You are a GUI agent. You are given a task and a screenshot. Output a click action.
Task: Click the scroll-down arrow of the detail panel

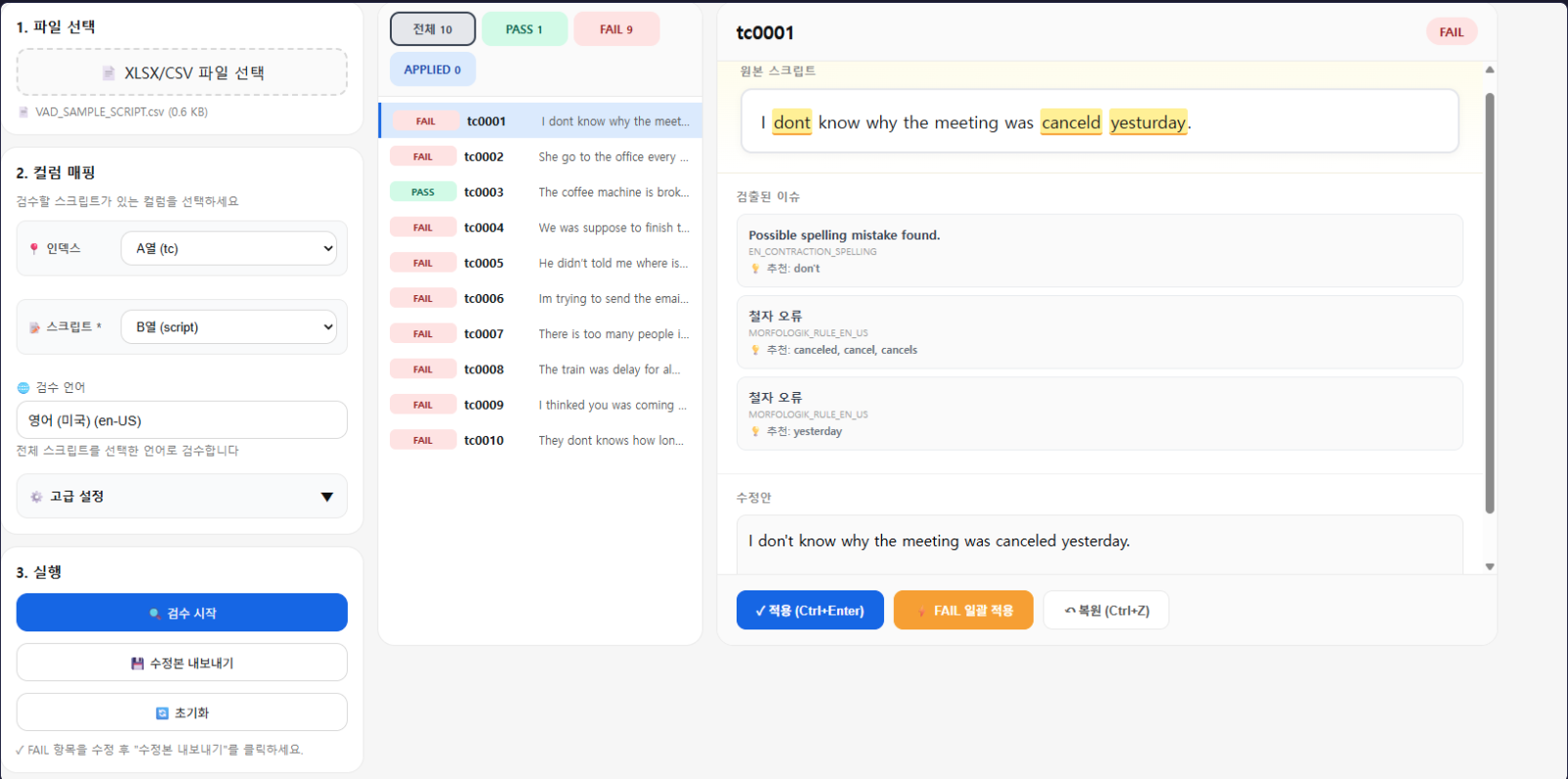pyautogui.click(x=1490, y=567)
